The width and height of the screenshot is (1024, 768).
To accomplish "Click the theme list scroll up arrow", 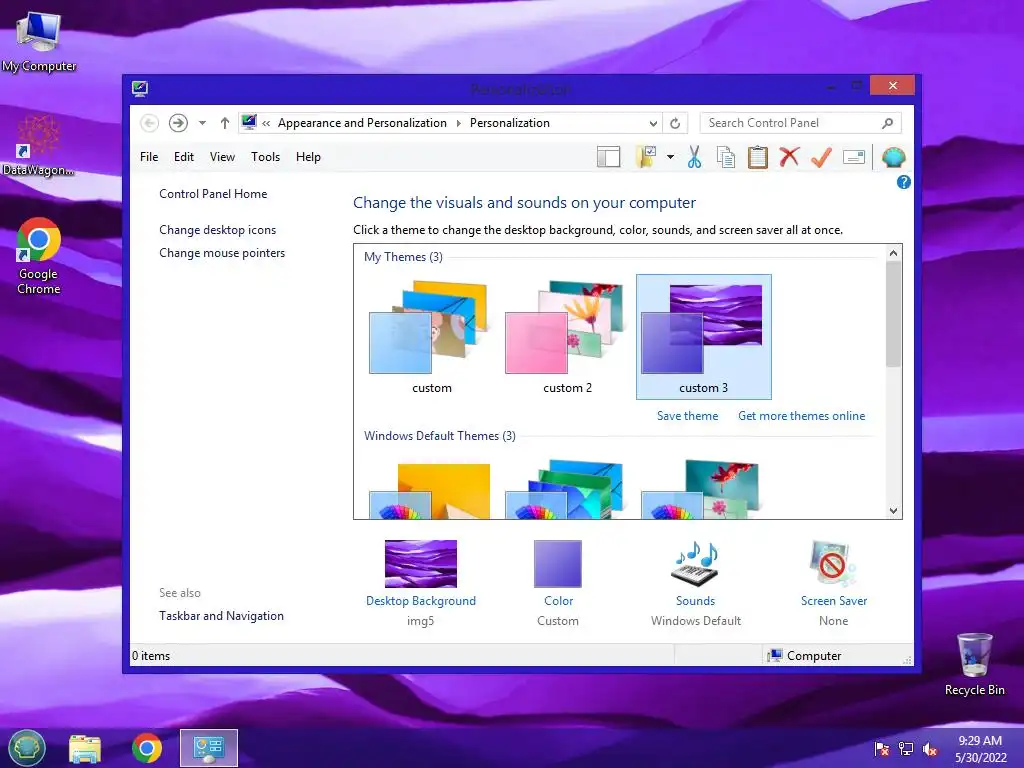I will coord(893,253).
